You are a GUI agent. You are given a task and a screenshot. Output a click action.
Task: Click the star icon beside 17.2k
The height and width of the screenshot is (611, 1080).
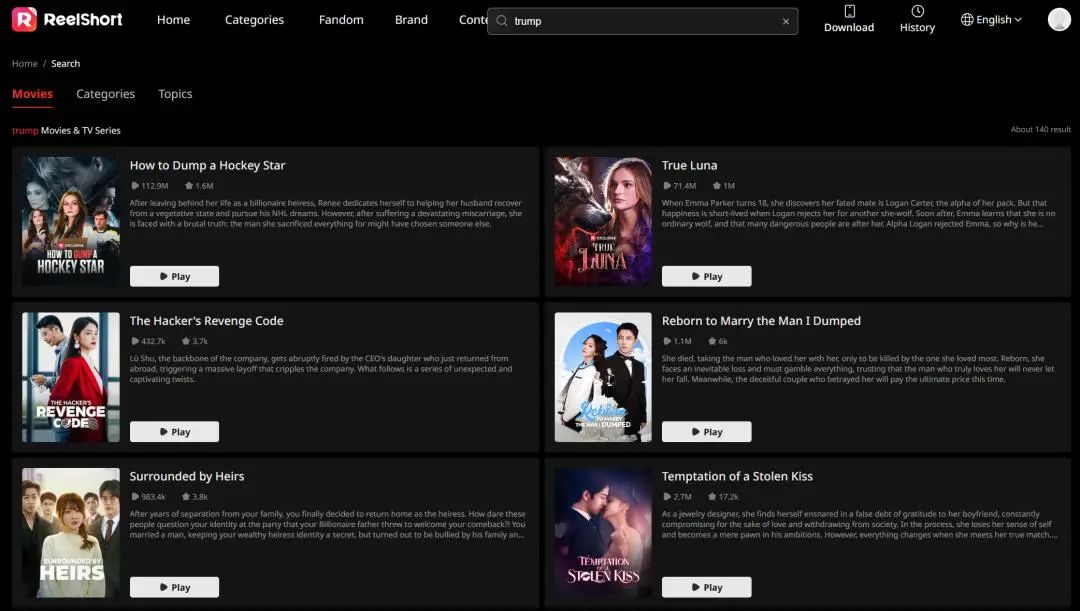712,497
